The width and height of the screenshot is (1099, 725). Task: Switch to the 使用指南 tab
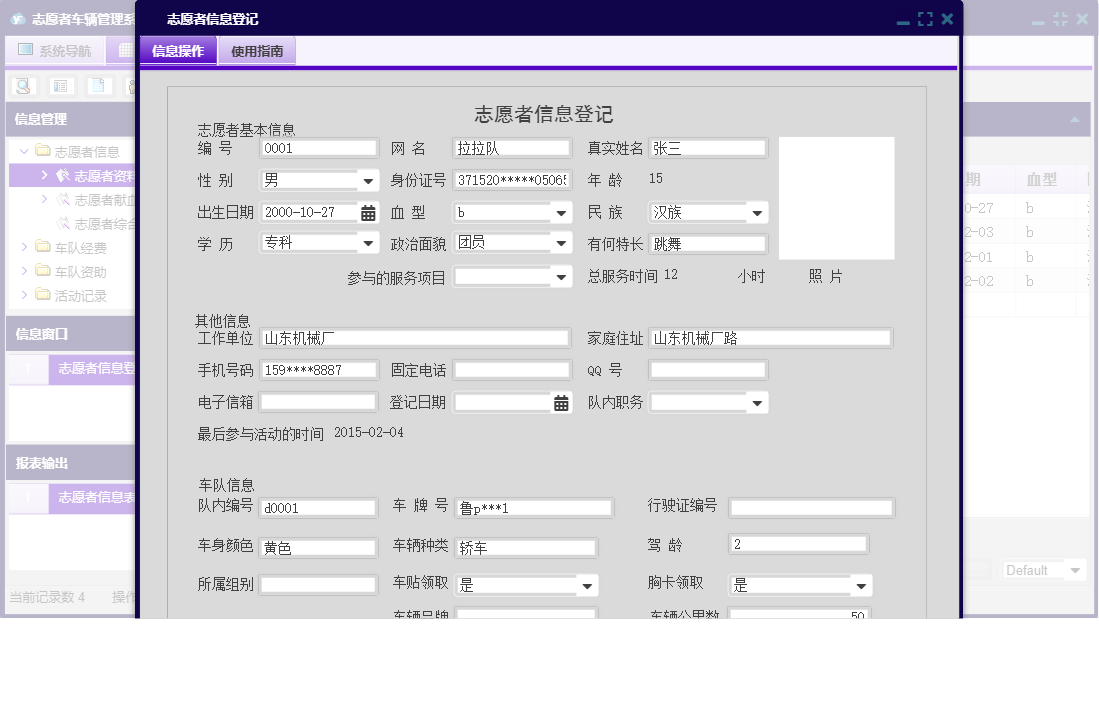point(260,49)
